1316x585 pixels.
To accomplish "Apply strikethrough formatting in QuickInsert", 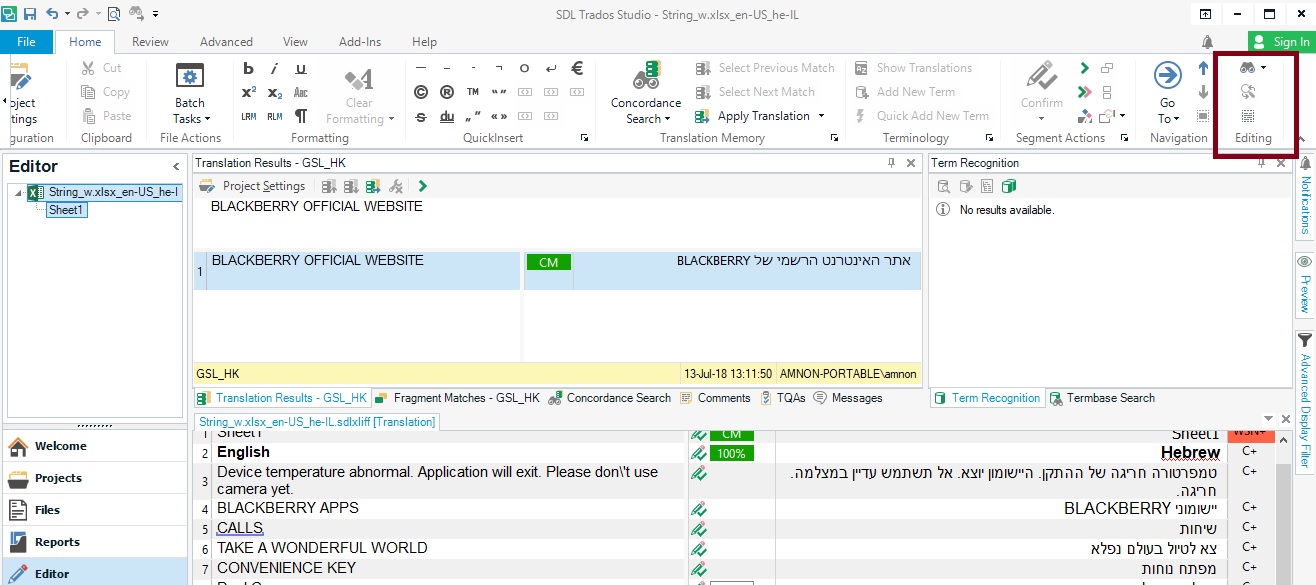I will [421, 116].
